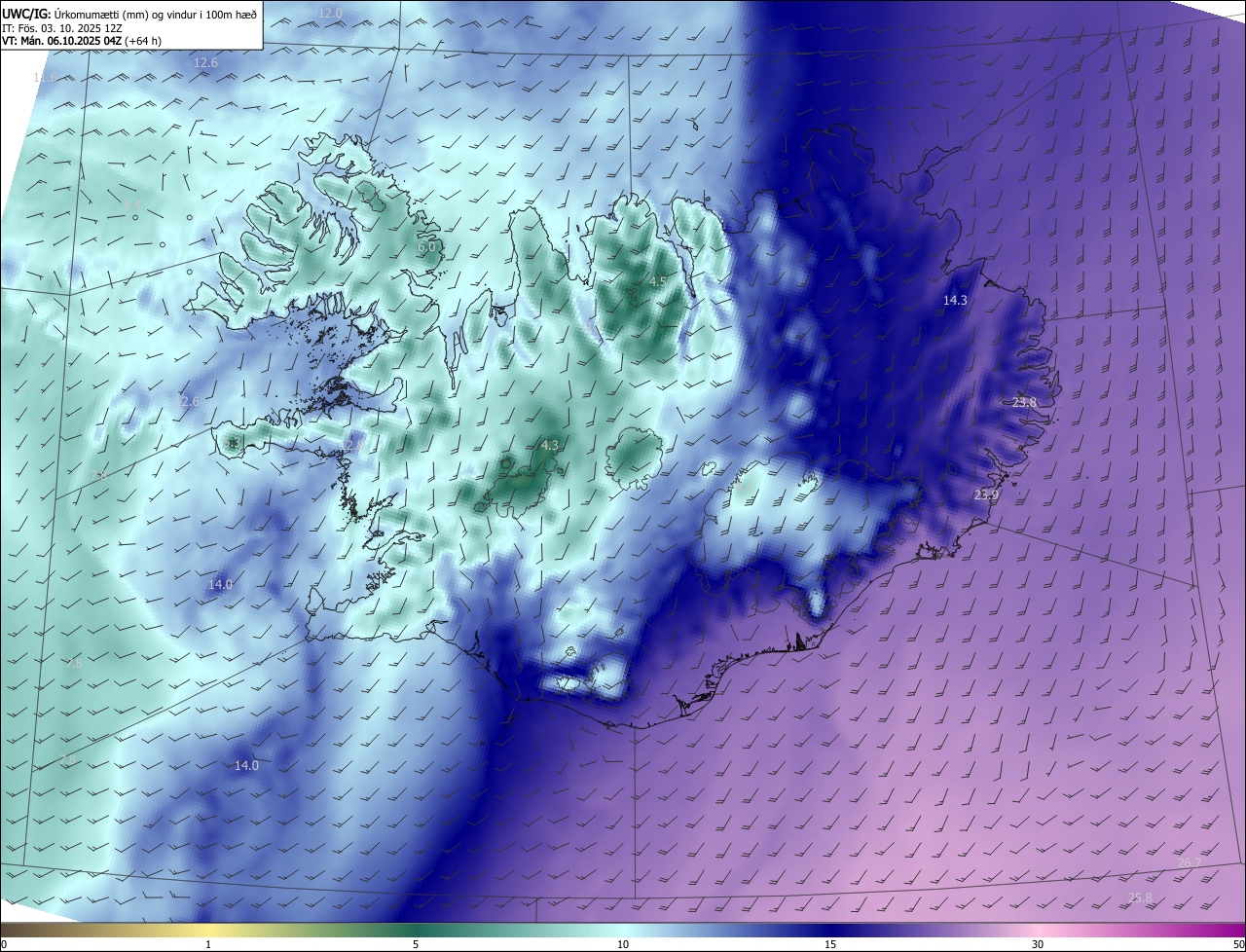Click the 5 tick on color scale

[x=416, y=944]
